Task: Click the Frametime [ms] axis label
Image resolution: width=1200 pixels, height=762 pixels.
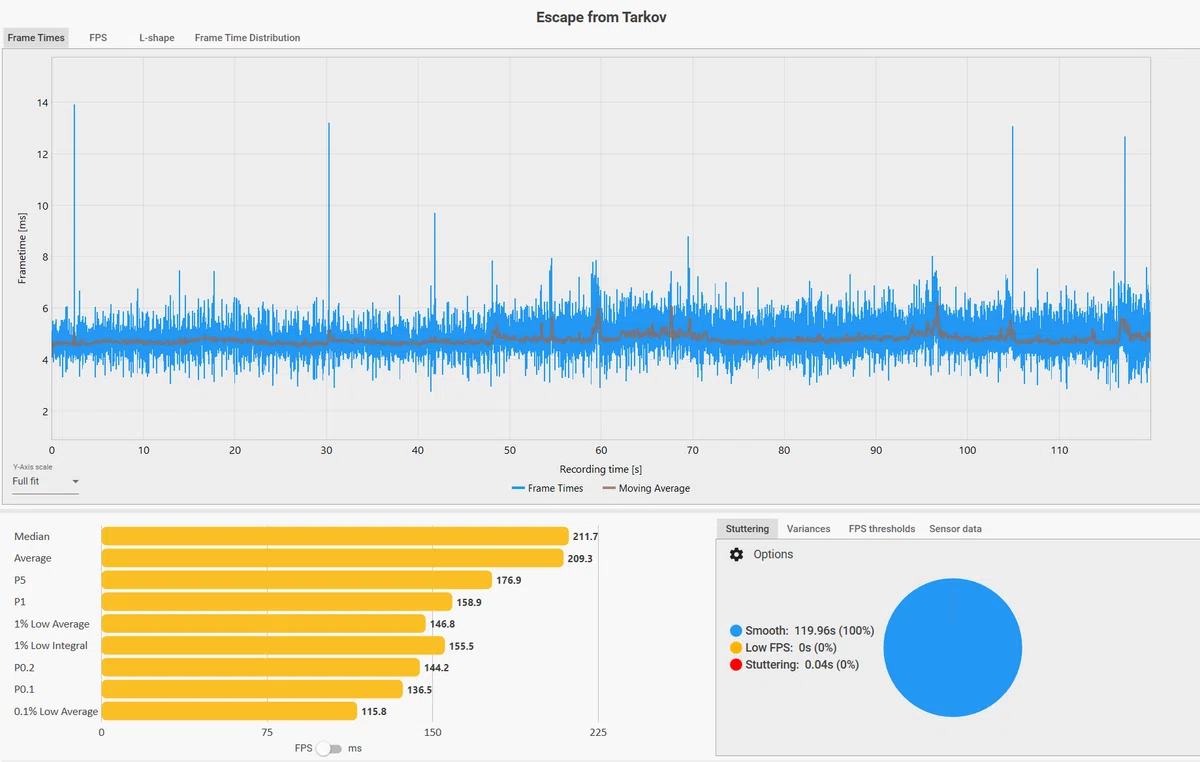Action: pyautogui.click(x=22, y=246)
